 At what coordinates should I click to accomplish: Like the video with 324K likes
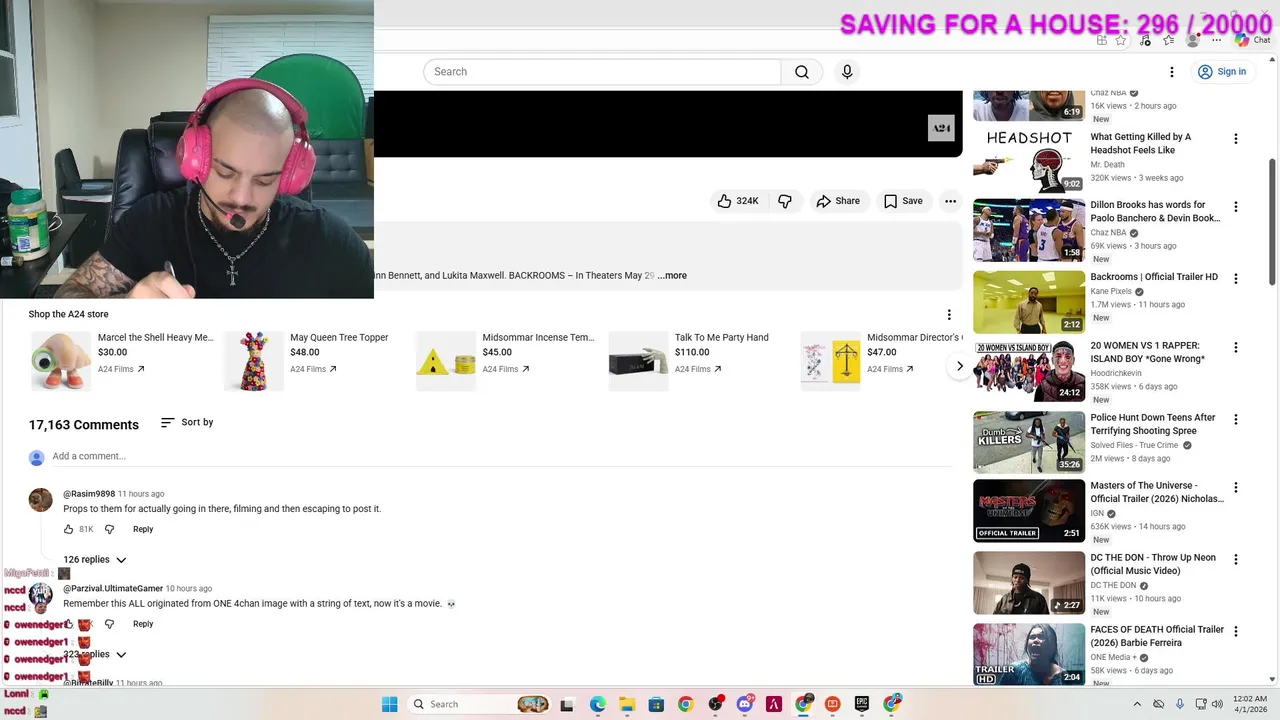point(737,201)
